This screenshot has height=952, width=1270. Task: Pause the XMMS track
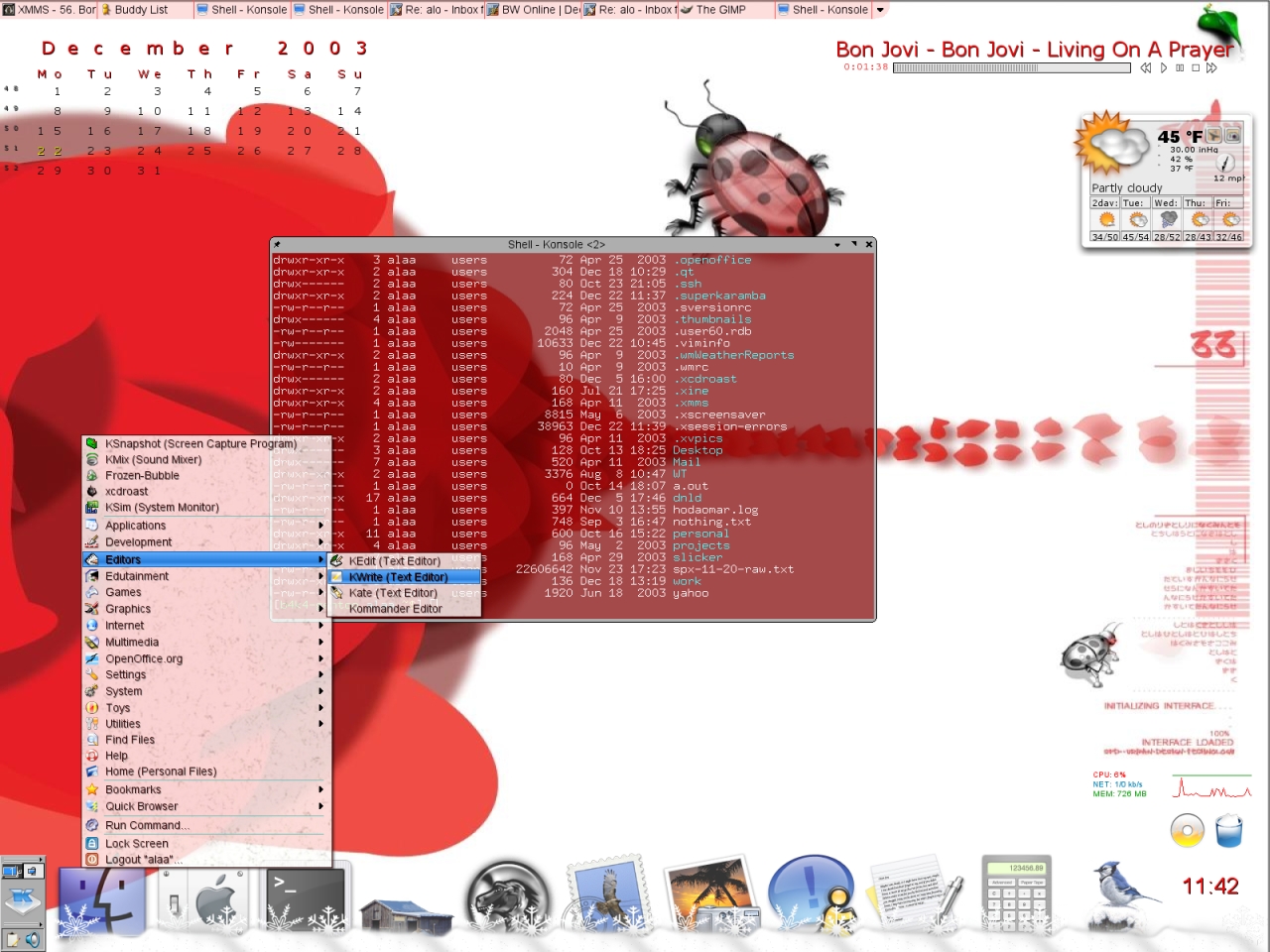coord(1180,68)
